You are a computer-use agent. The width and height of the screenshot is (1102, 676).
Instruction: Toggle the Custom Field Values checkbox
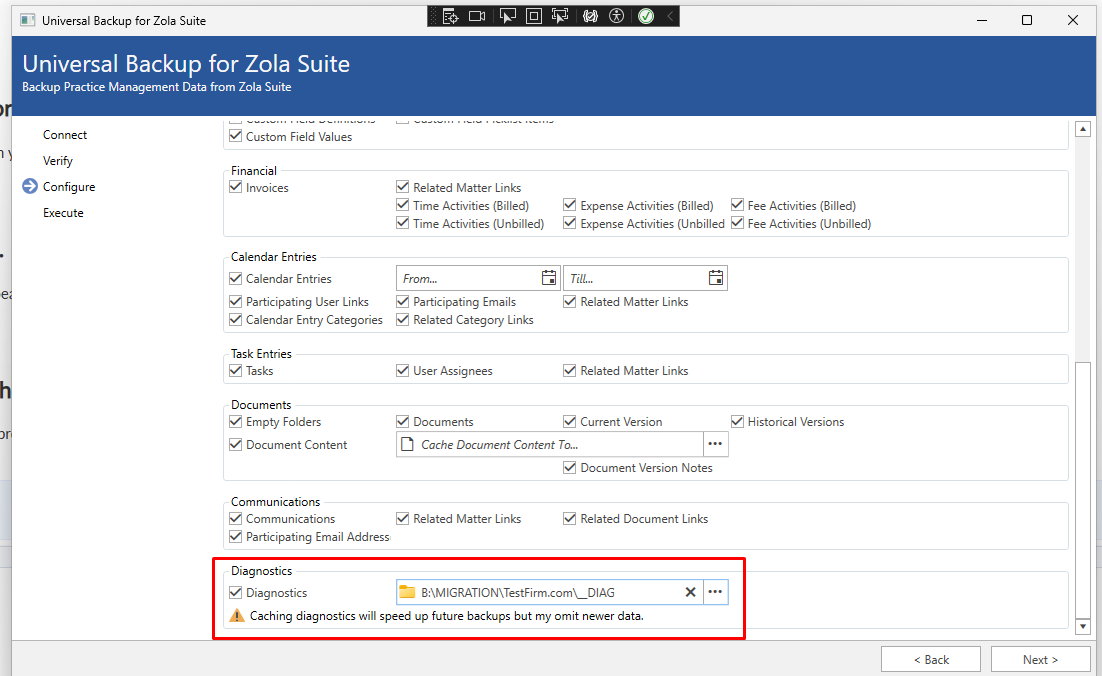pyautogui.click(x=236, y=136)
